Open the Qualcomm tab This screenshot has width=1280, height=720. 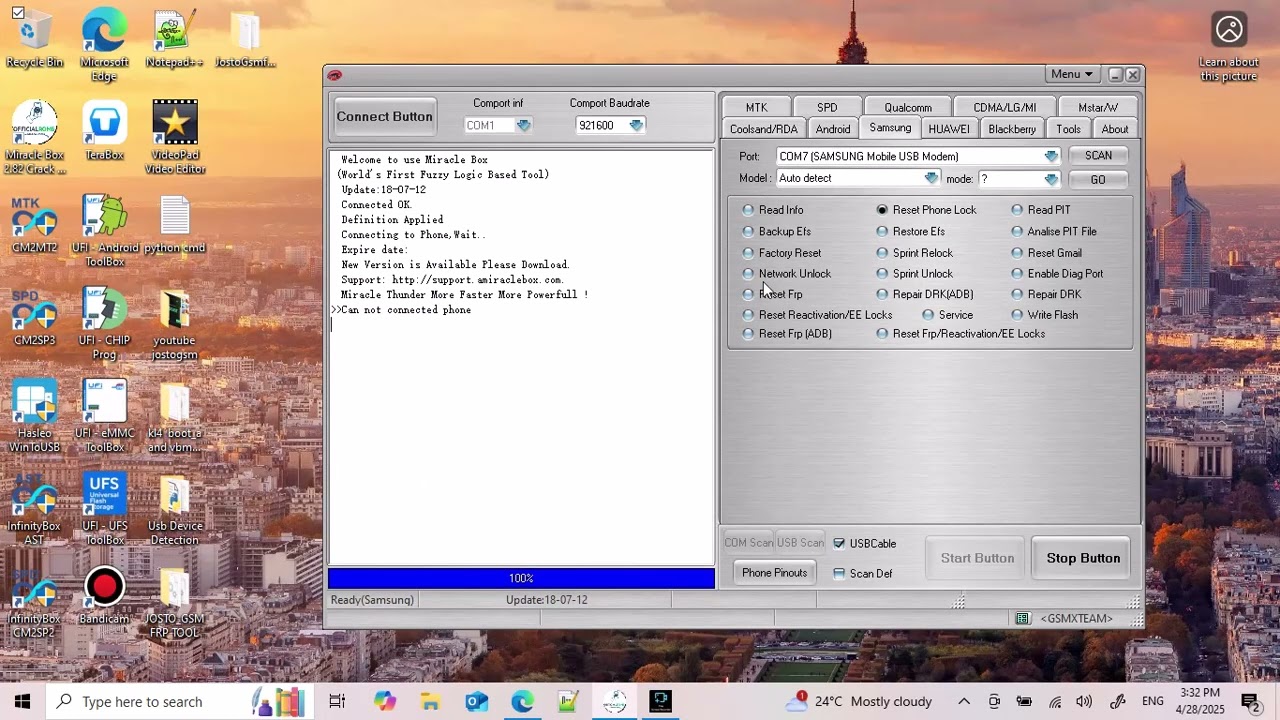(908, 108)
